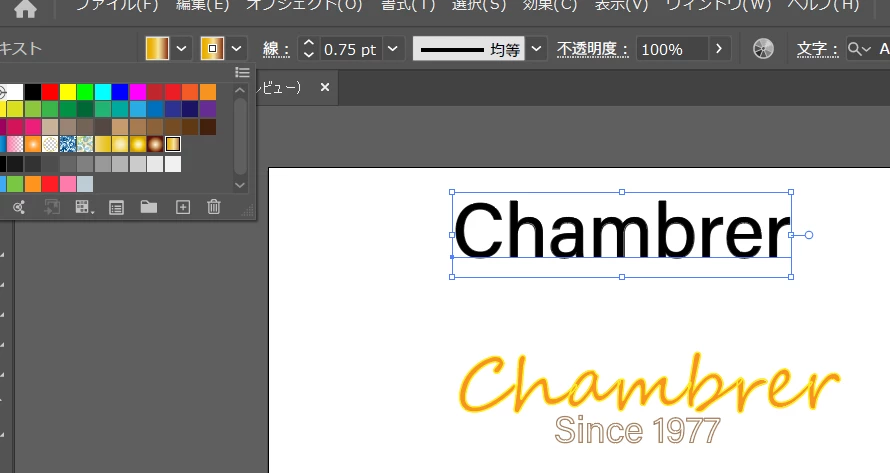Select the highlighted gold linear gradient swatch

click(173, 144)
